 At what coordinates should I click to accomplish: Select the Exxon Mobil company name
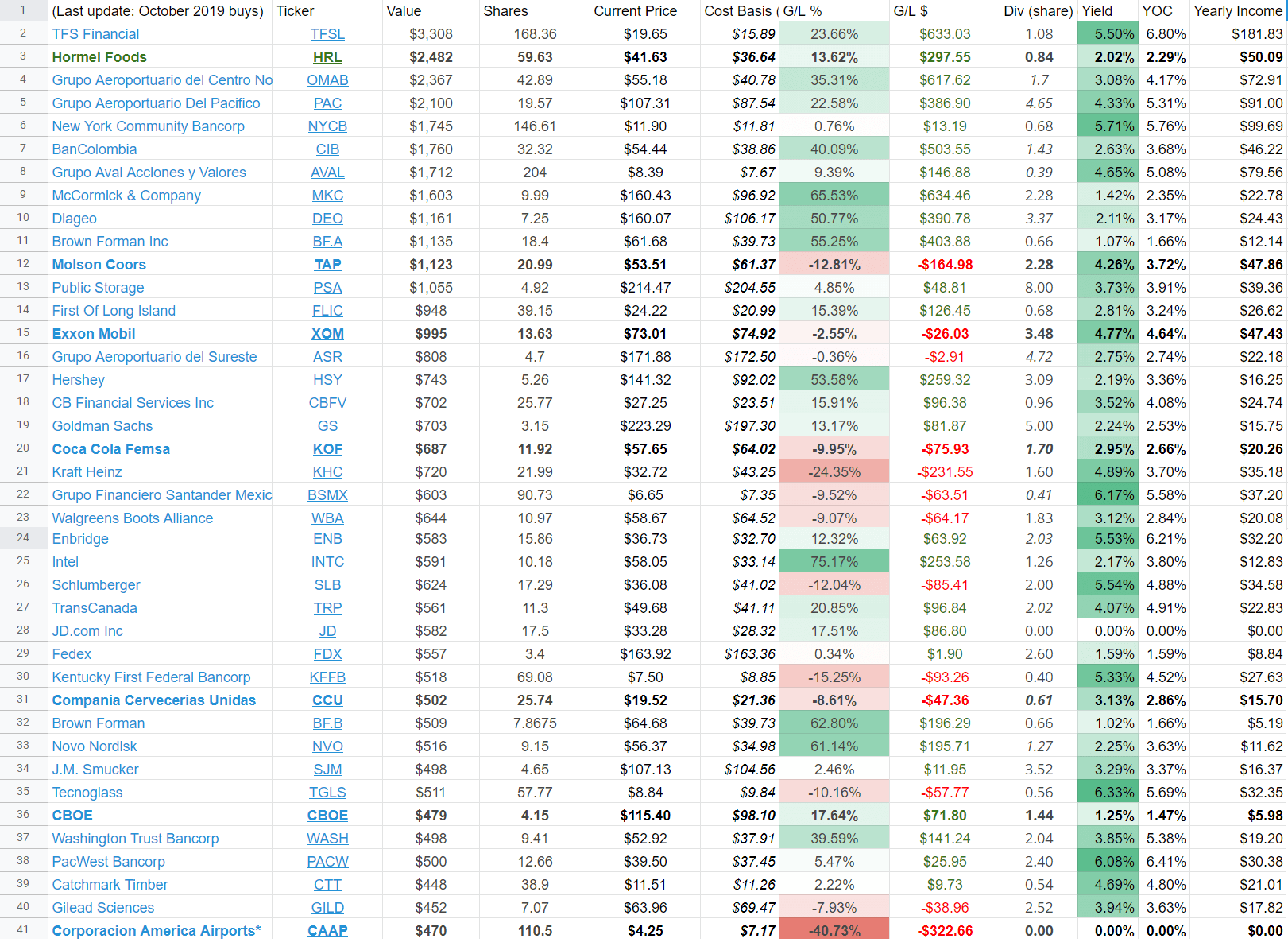point(94,334)
